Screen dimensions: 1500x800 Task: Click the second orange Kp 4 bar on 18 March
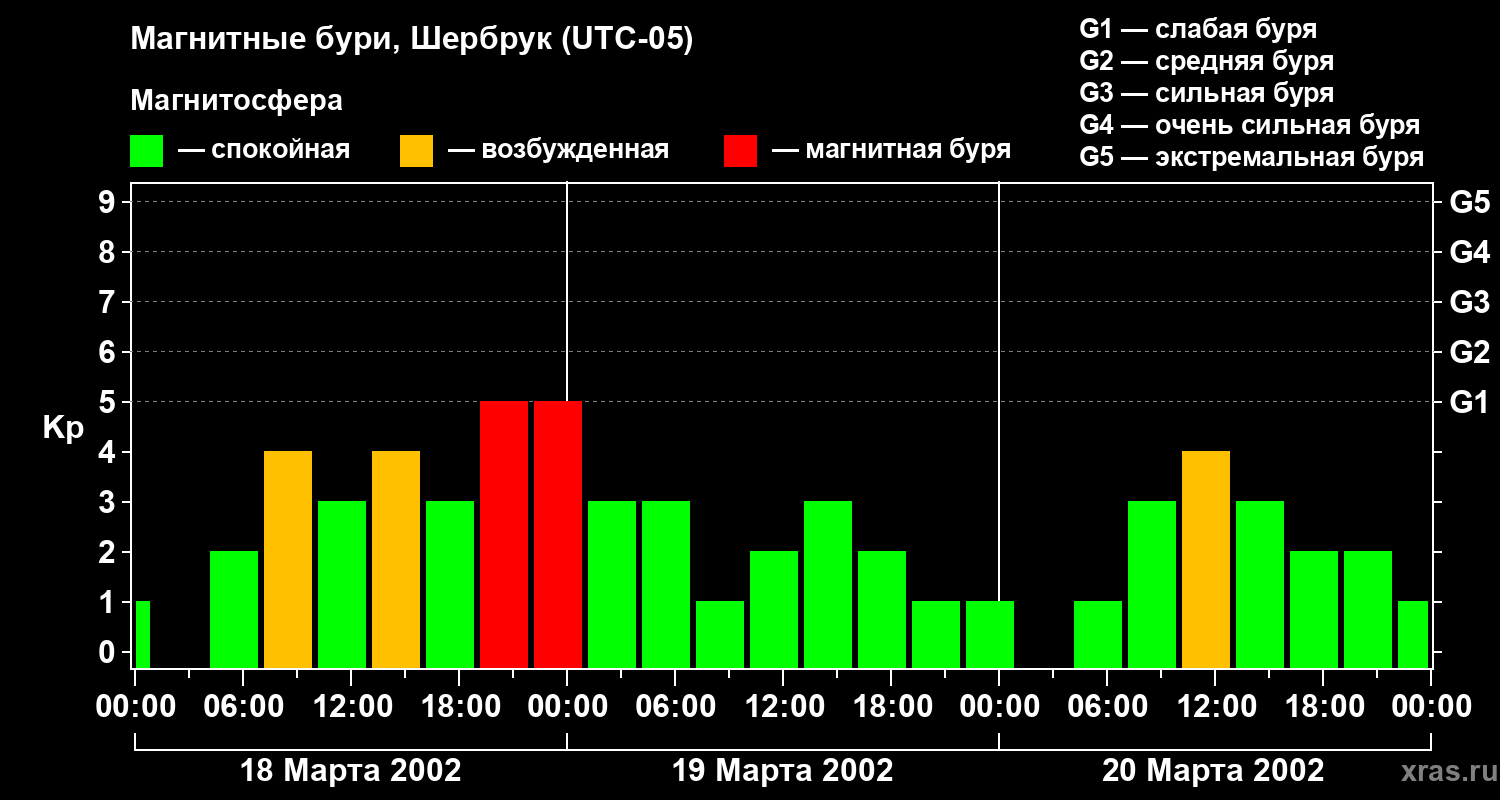[x=396, y=559]
